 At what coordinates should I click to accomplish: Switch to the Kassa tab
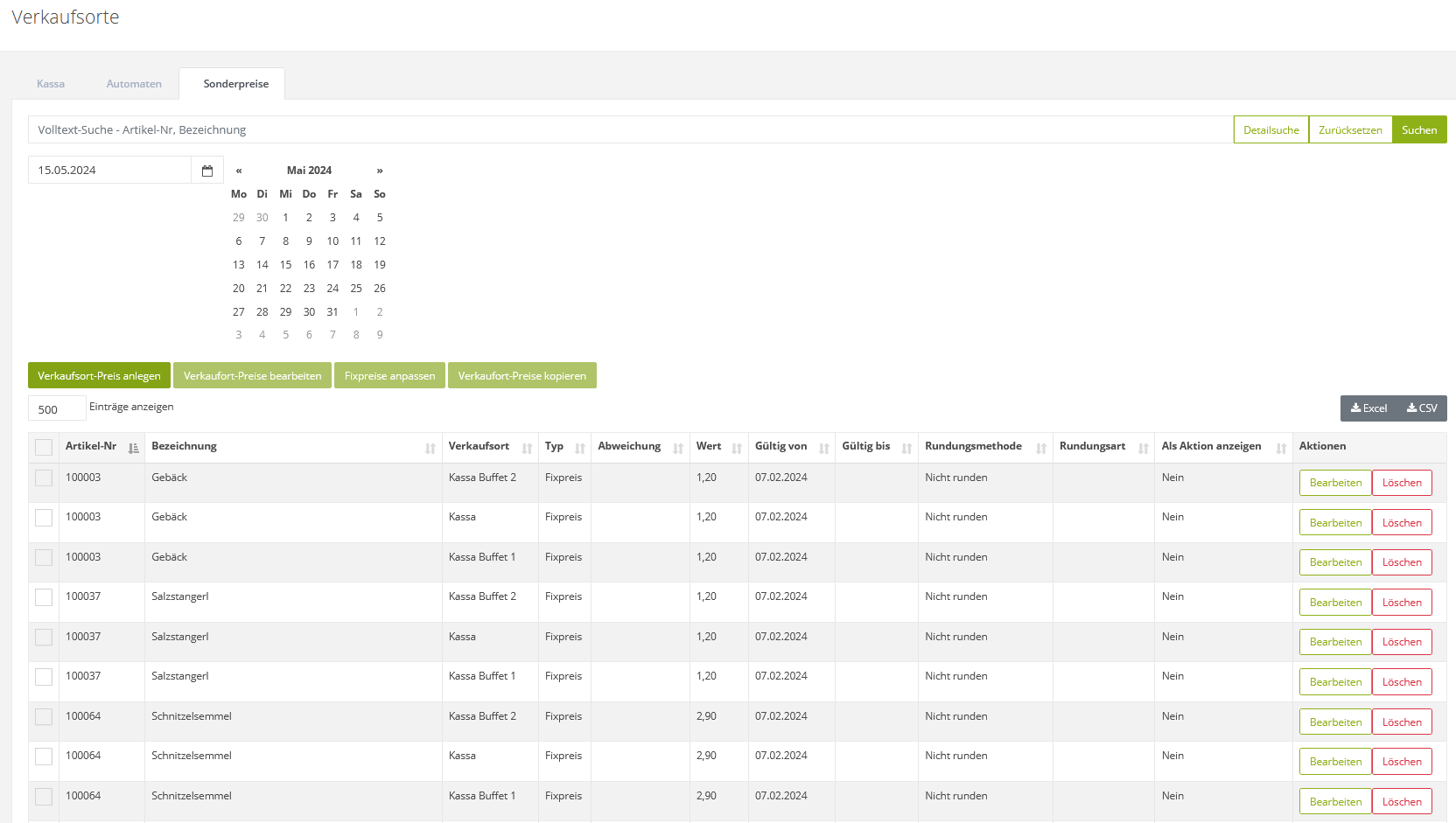[51, 84]
